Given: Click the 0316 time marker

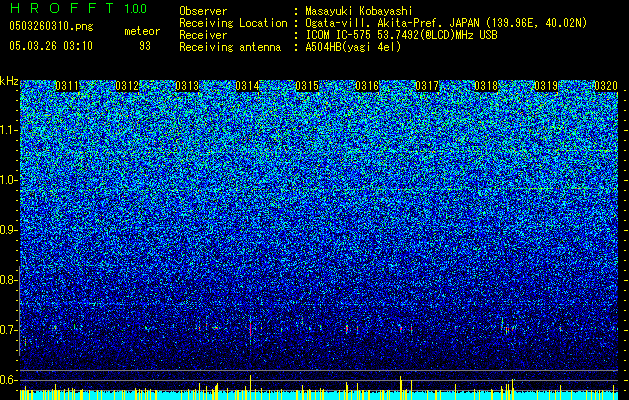Looking at the screenshot, I should [x=367, y=86].
